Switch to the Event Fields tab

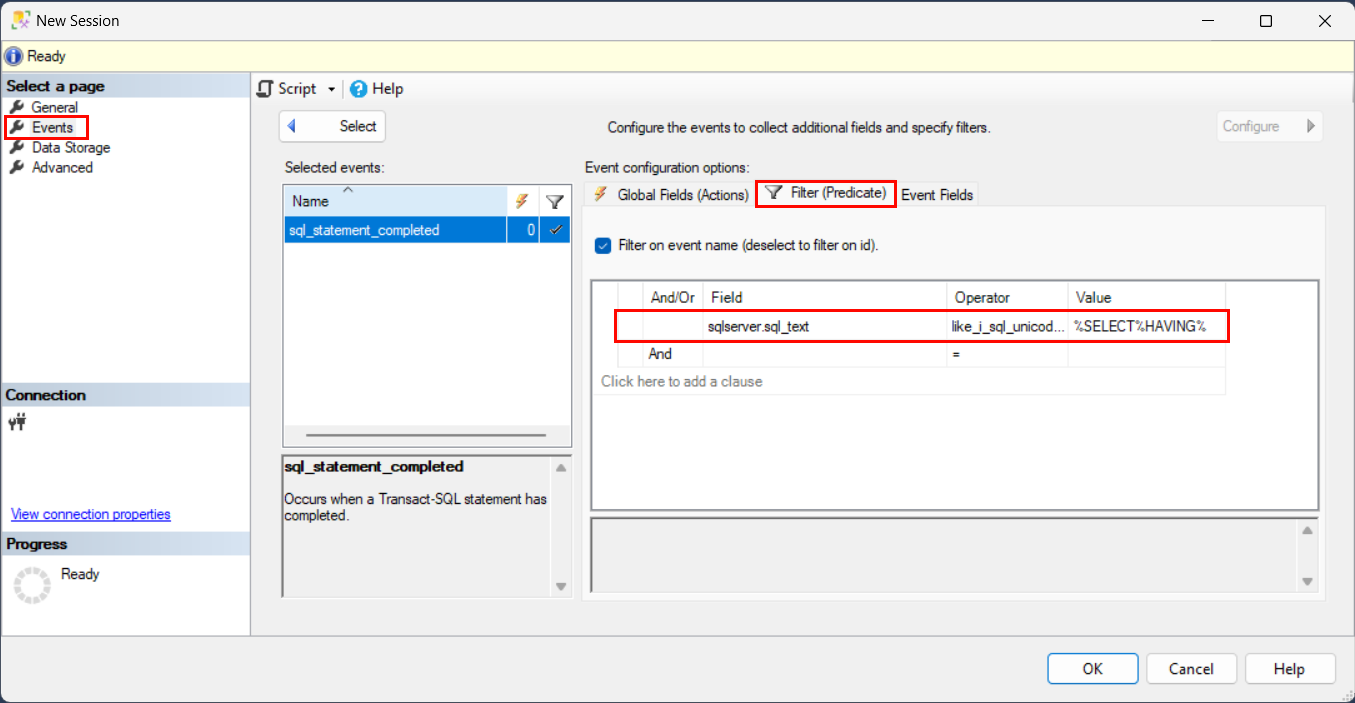coord(936,194)
